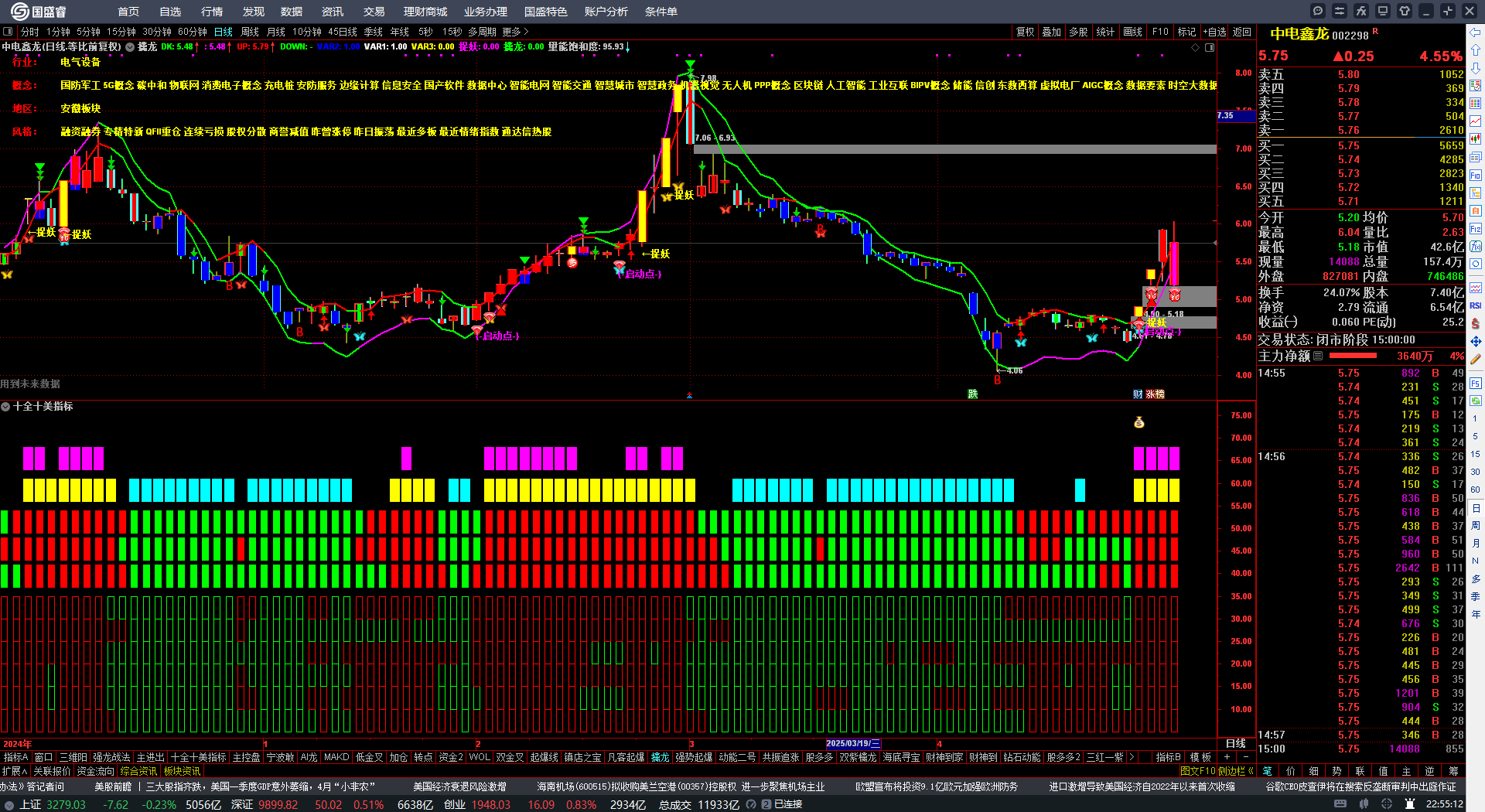Click the down arrow in right toolbar
Screen dimensions: 1485x812
click(x=1476, y=68)
